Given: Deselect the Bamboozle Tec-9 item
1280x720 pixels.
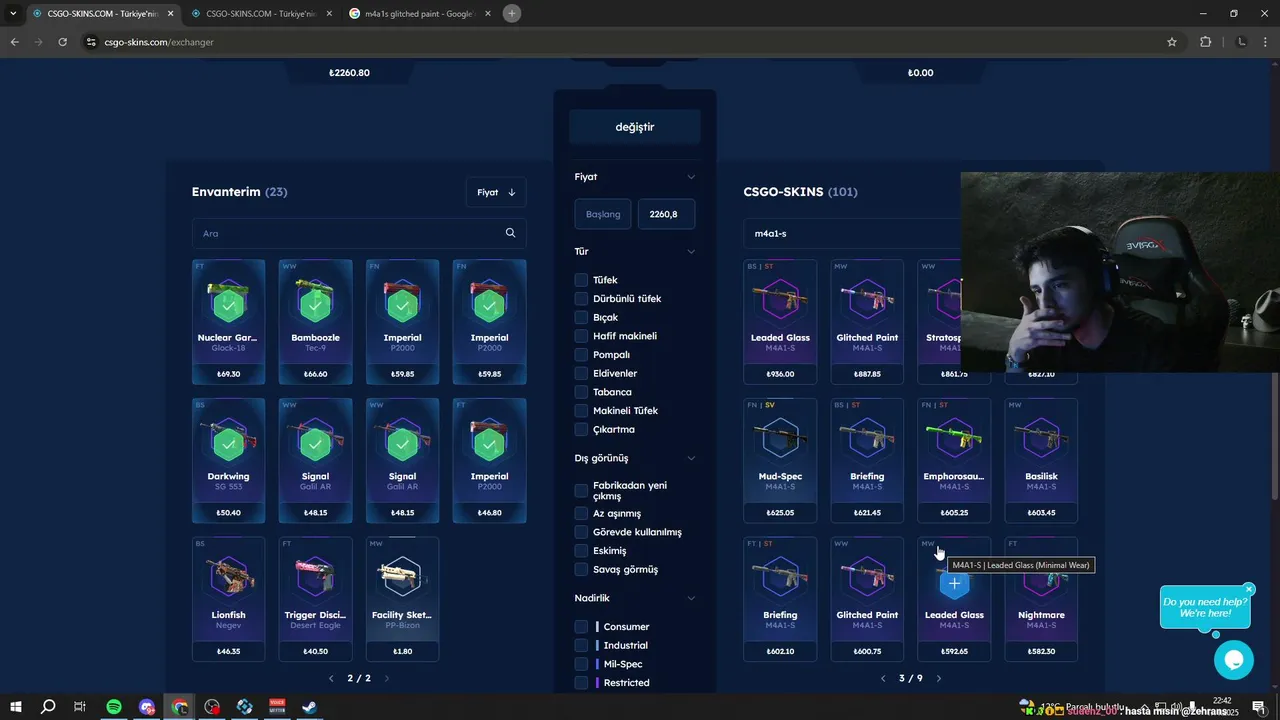Looking at the screenshot, I should 315,322.
